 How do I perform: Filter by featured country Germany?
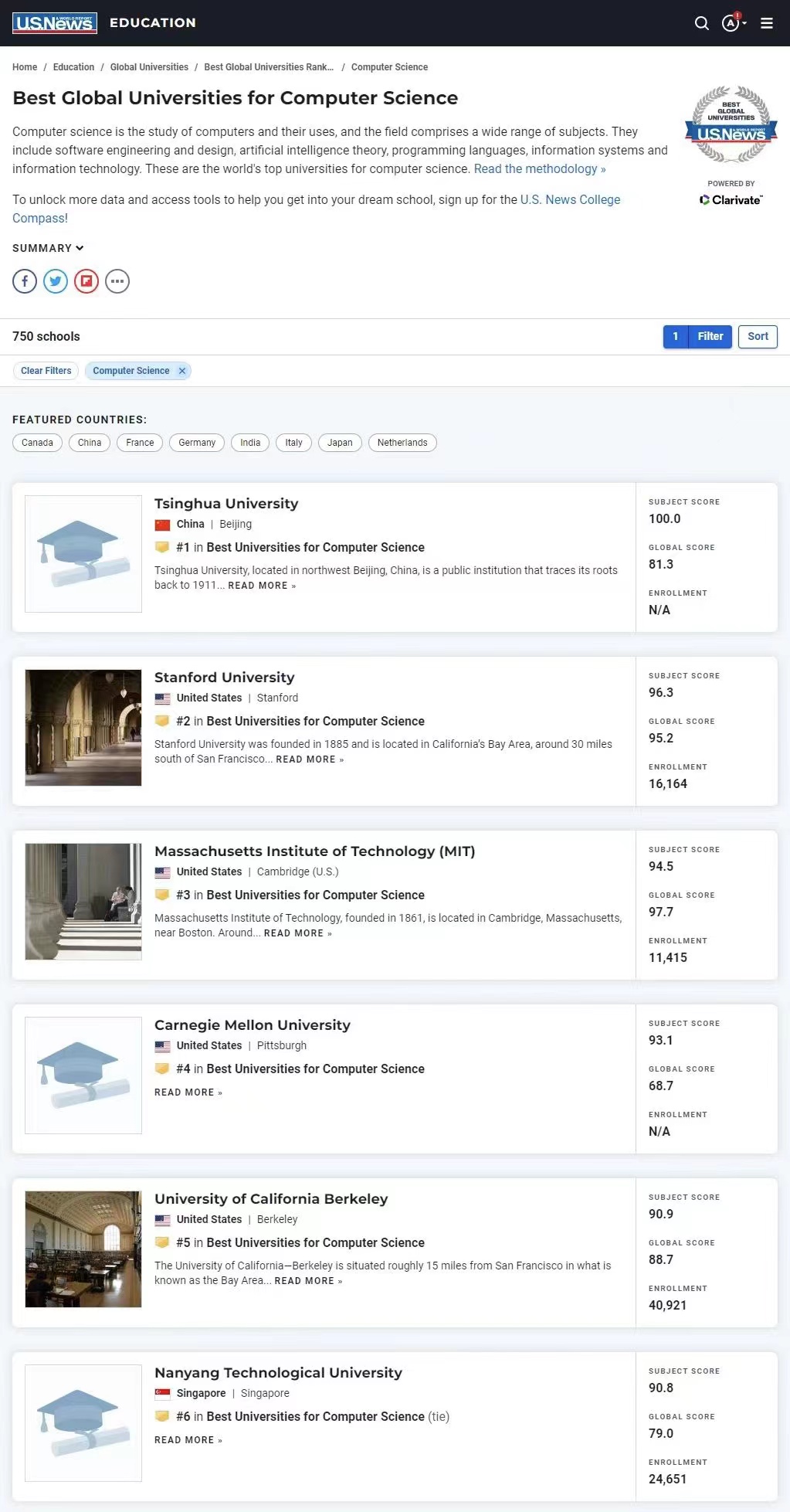click(197, 443)
